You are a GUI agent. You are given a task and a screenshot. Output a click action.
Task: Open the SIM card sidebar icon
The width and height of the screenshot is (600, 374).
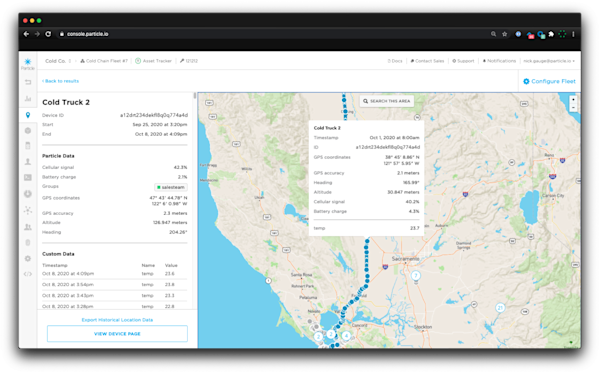(28, 145)
